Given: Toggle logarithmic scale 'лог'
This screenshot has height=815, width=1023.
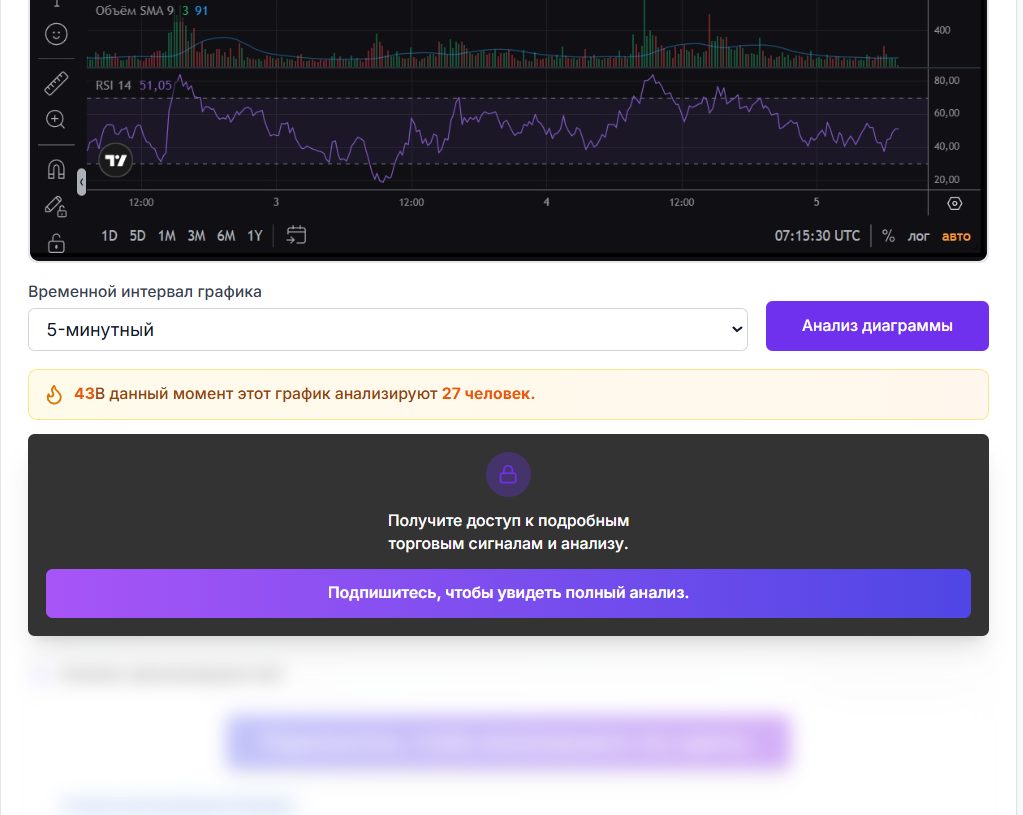Looking at the screenshot, I should tap(918, 236).
